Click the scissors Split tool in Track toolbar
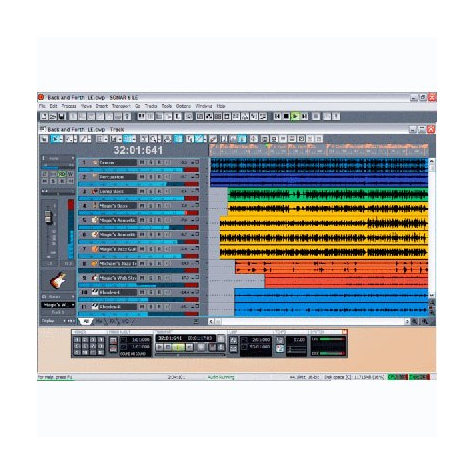Viewport: 475px width, 475px height. coord(143,139)
